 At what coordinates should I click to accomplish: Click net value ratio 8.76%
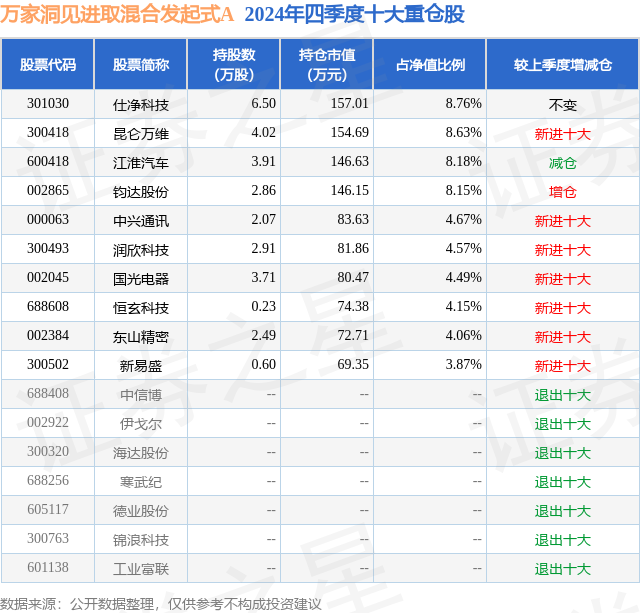464,104
